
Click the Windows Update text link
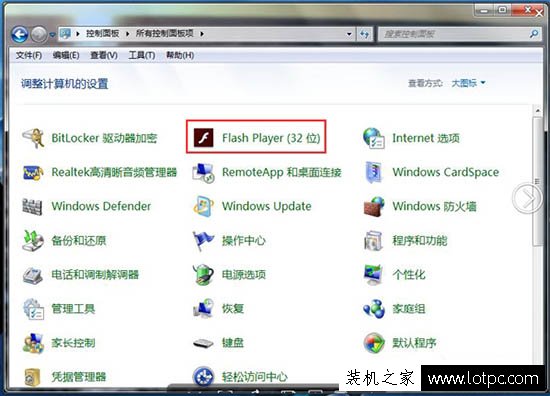click(267, 206)
